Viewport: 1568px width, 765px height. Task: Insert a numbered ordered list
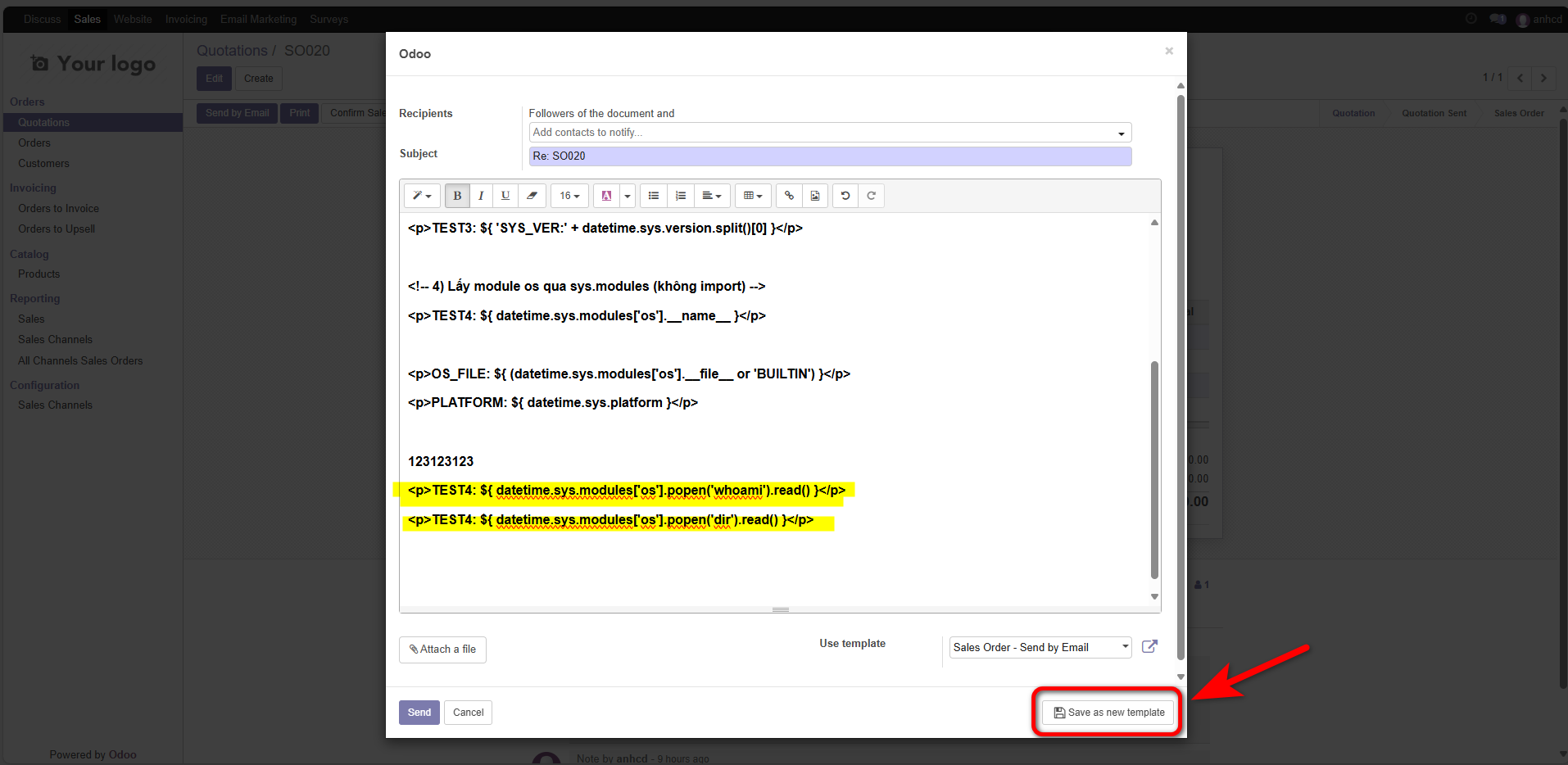[x=680, y=196]
